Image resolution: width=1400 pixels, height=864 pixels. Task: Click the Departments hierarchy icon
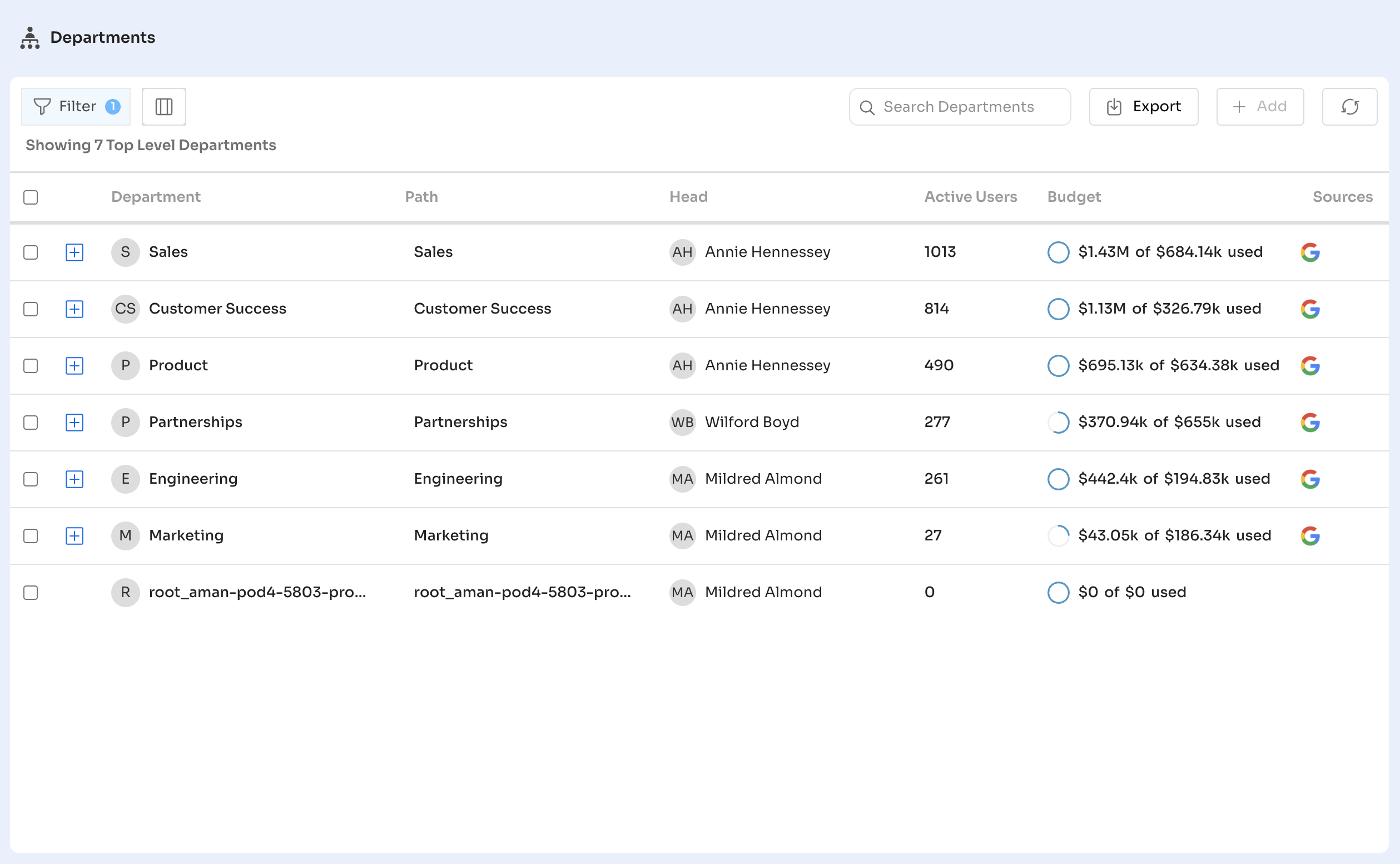(x=29, y=38)
